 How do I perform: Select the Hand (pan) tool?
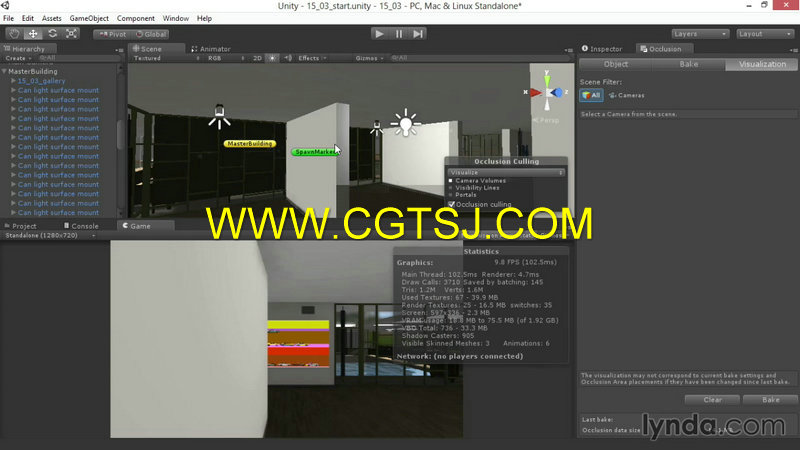pyautogui.click(x=14, y=34)
